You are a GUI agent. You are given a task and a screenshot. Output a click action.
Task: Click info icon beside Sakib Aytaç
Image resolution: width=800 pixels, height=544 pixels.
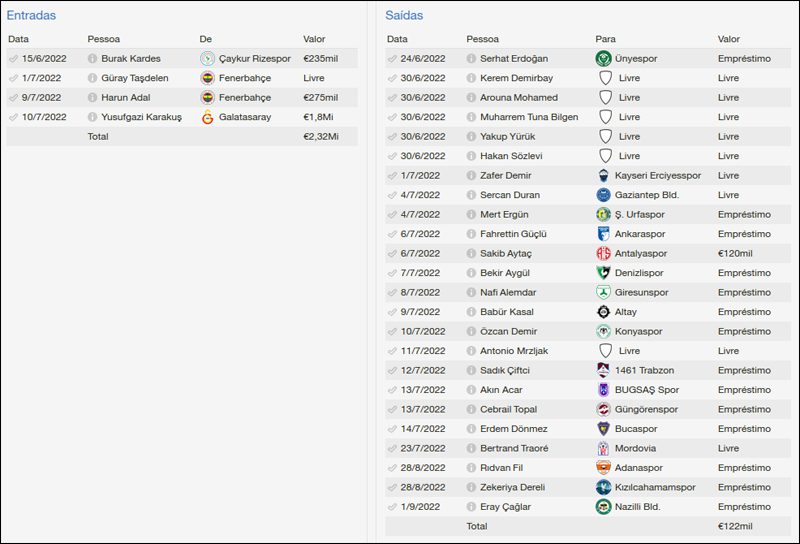click(472, 254)
